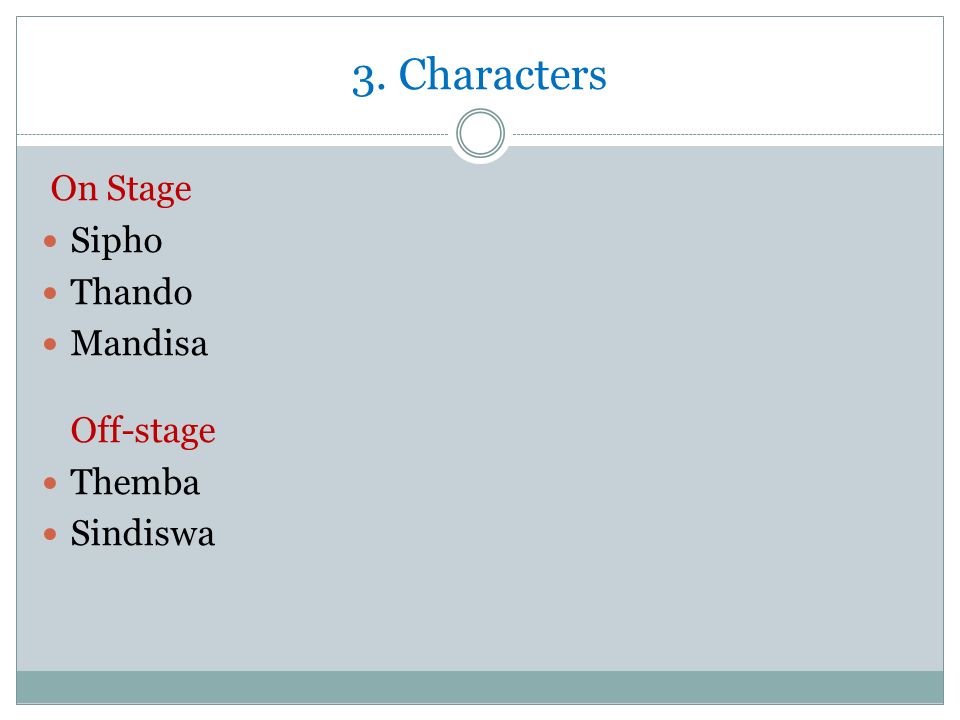Select the Mandisa list entry
The image size is (960, 720).
[x=139, y=343]
